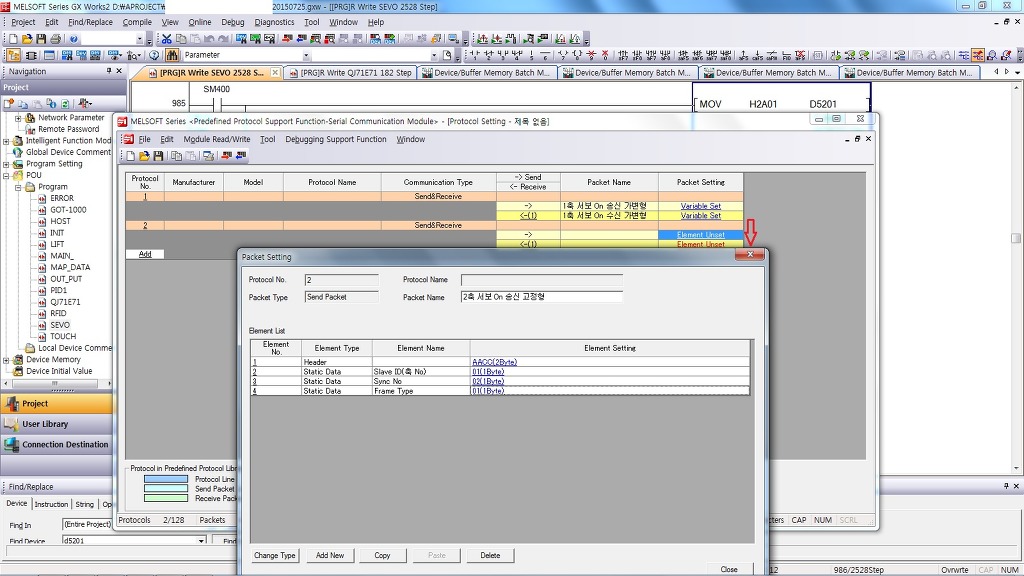Click the Packet Name input field
The width and height of the screenshot is (1024, 576).
coord(541,297)
